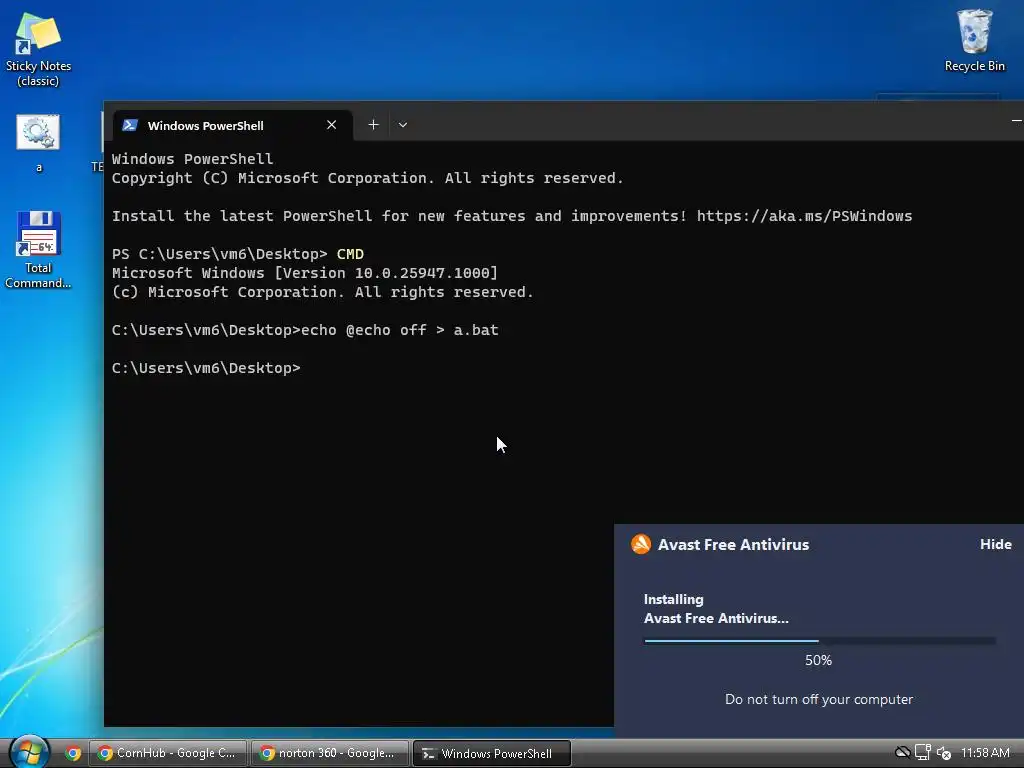Click the muted volume tray icon

pyautogui.click(x=944, y=754)
